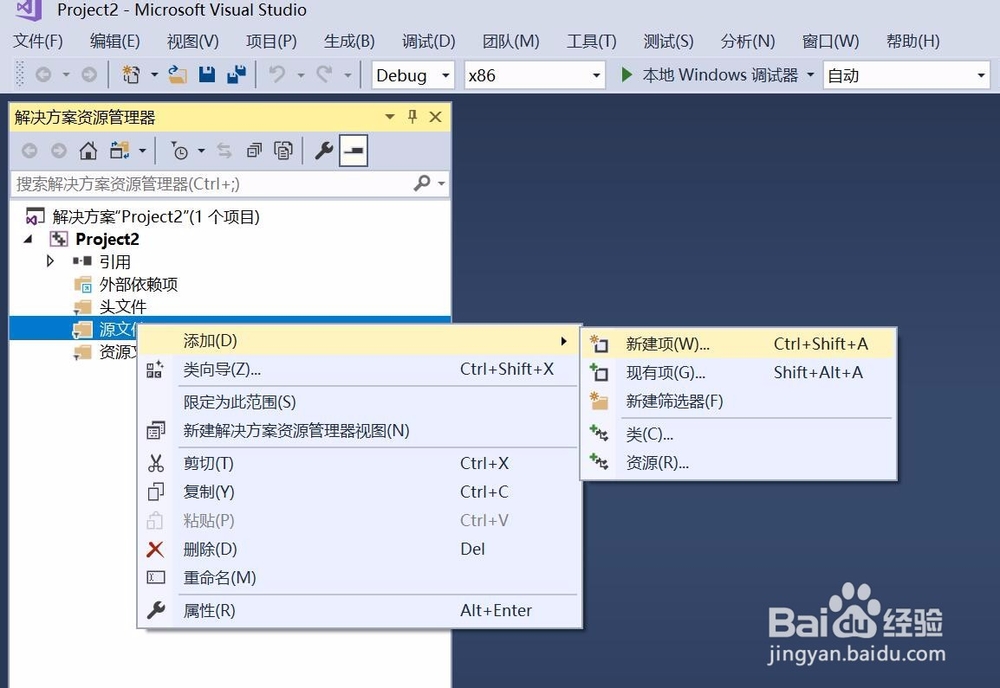Click inside the Solution Explorer search box
This screenshot has height=688, width=1000.
click(200, 184)
